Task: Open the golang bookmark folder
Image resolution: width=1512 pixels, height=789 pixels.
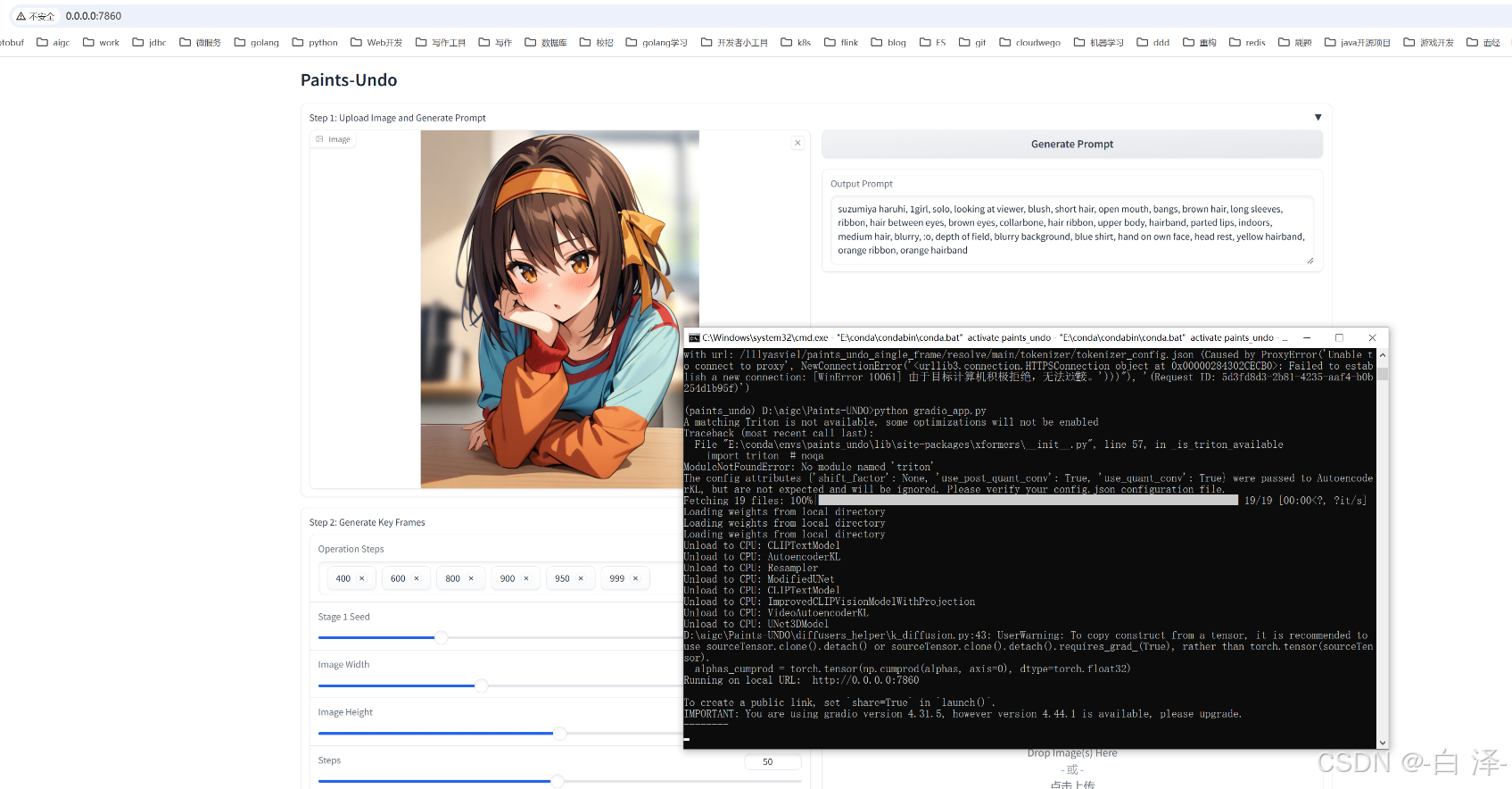Action: 256,42
